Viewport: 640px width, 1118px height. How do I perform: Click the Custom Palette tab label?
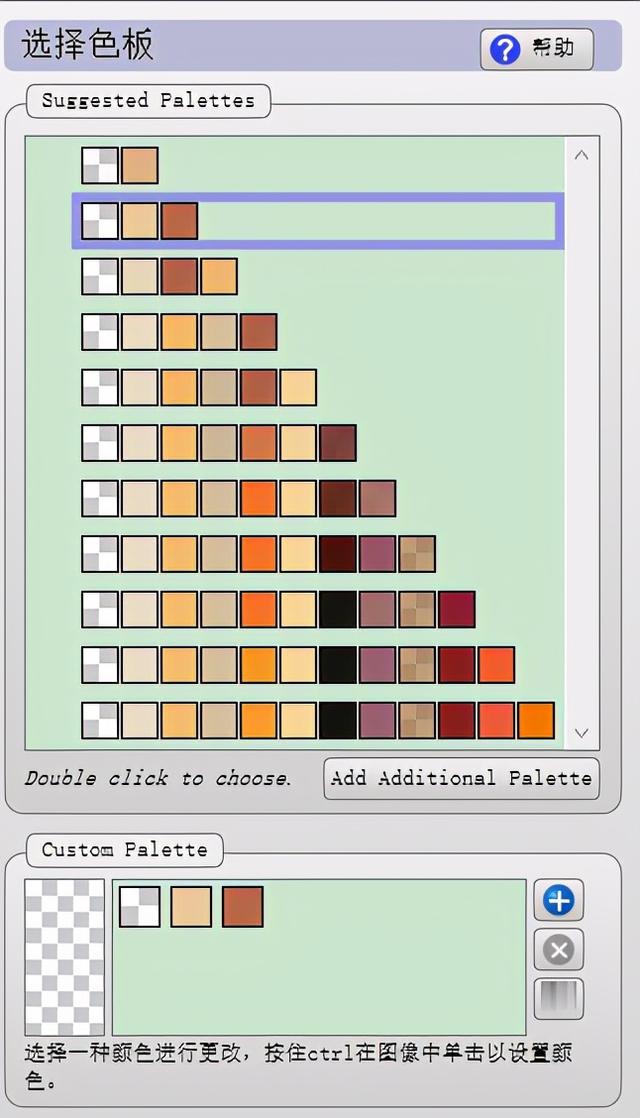click(x=125, y=850)
